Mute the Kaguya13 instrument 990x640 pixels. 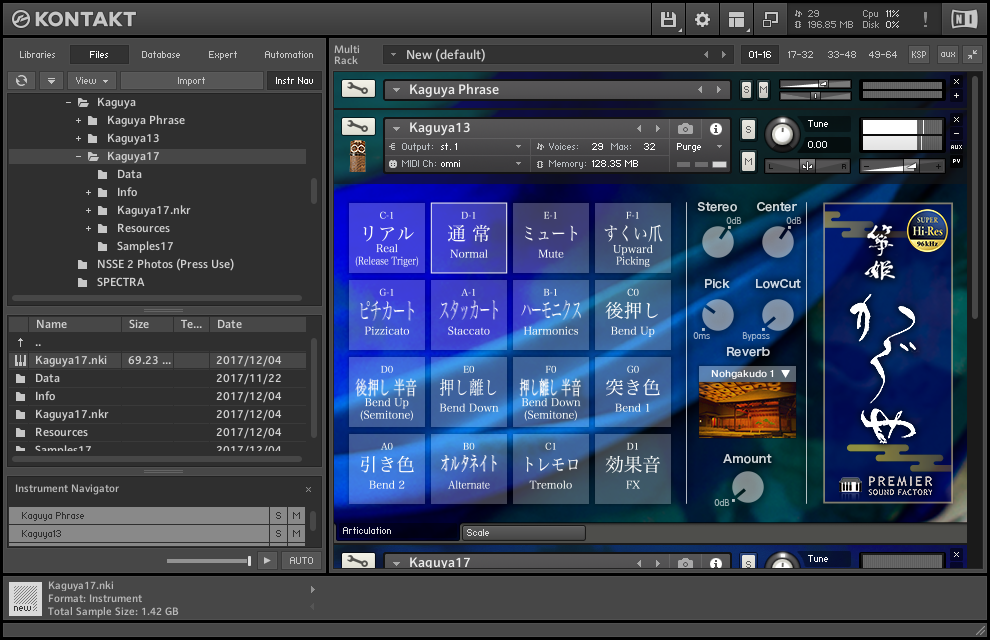[x=748, y=162]
